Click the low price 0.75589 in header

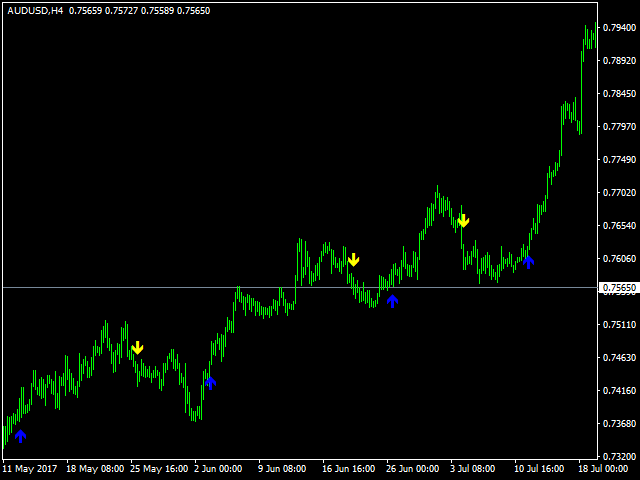(158, 11)
